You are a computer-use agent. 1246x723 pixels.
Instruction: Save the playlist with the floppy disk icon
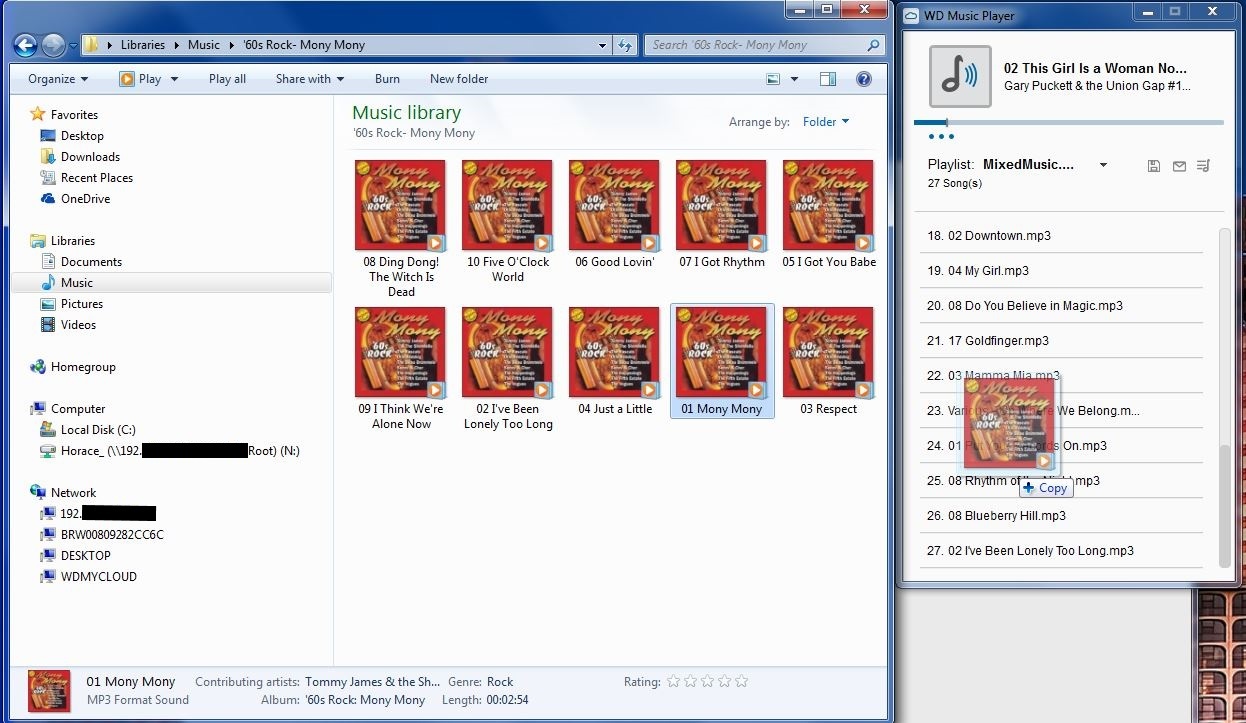1153,166
